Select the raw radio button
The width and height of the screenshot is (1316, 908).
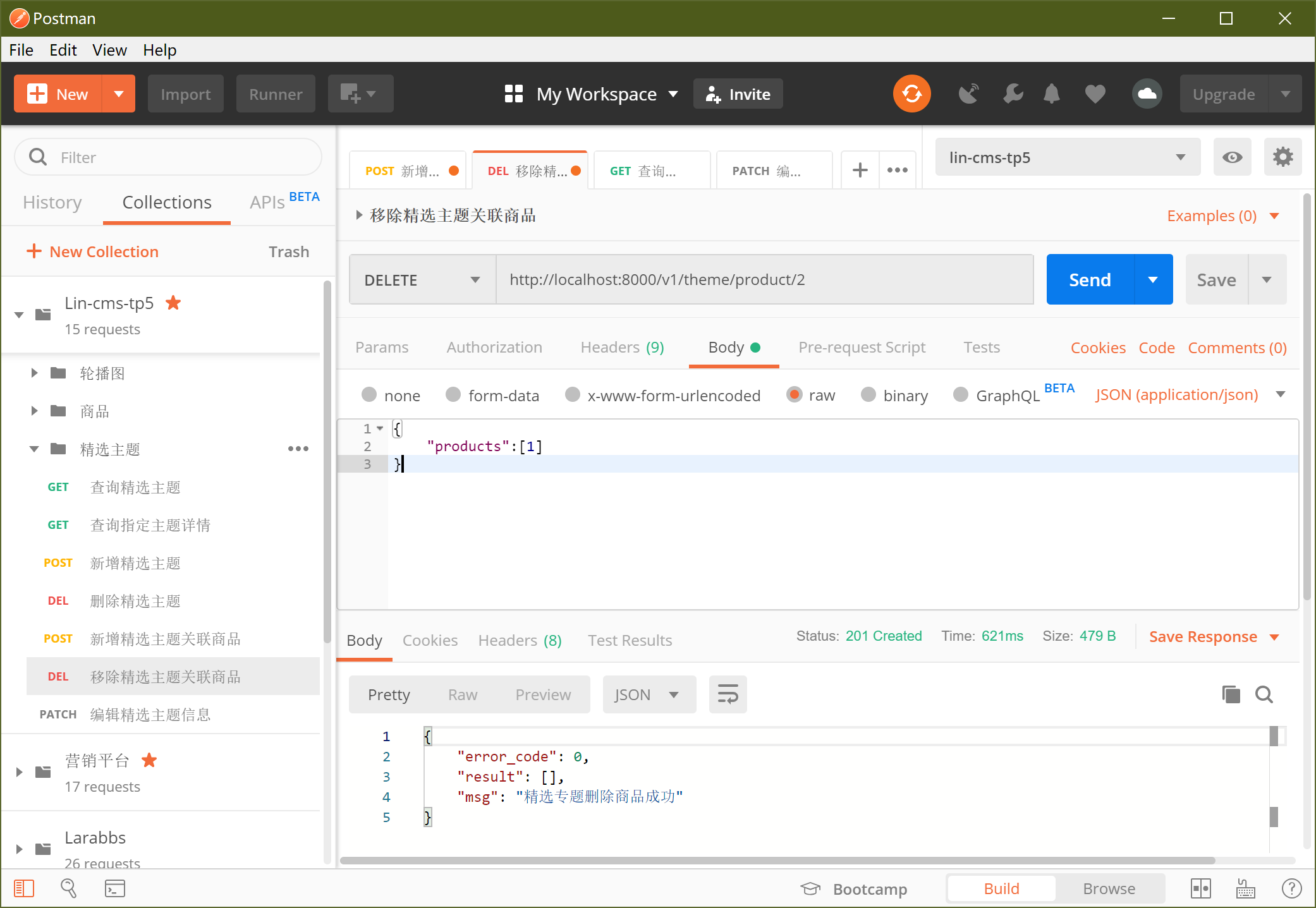coord(794,395)
